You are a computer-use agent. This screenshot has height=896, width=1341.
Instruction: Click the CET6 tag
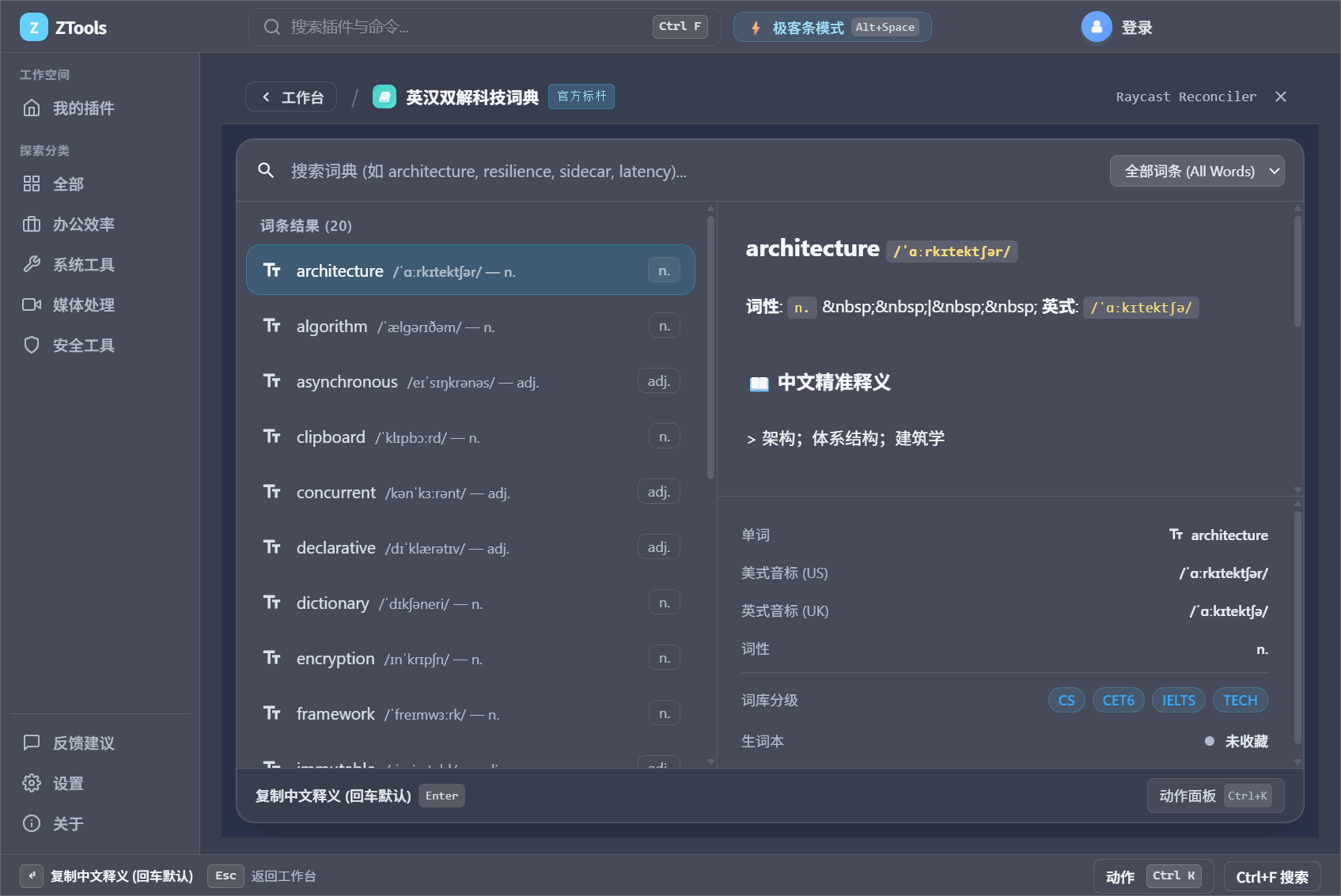point(1119,700)
